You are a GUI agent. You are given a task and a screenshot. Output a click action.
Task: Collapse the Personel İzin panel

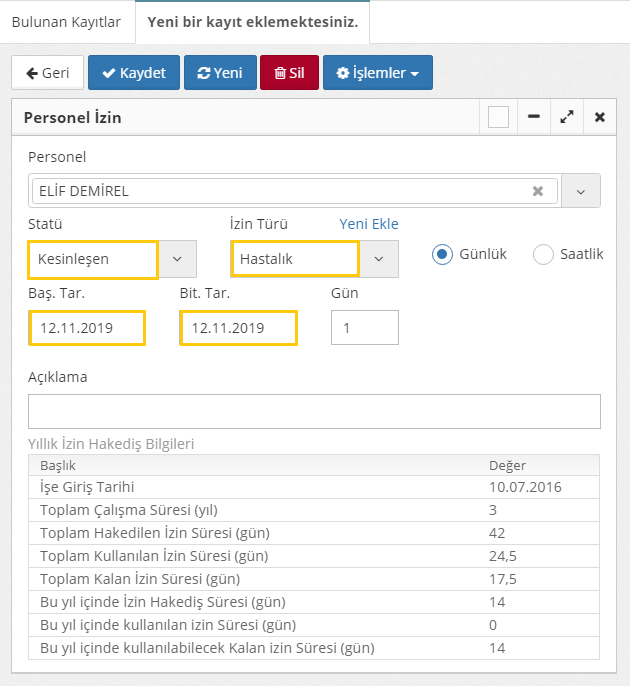534,117
